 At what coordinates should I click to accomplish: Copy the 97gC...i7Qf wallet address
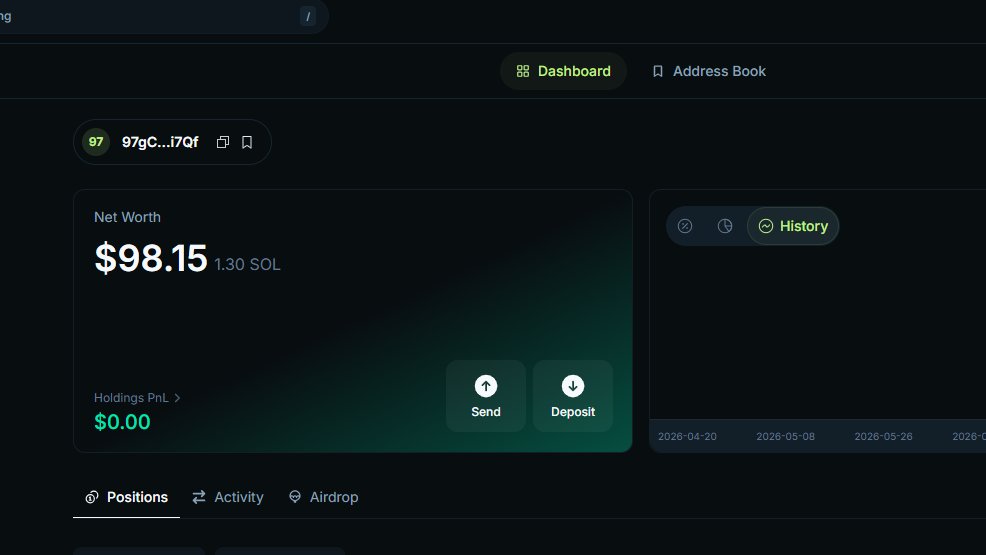coord(223,142)
